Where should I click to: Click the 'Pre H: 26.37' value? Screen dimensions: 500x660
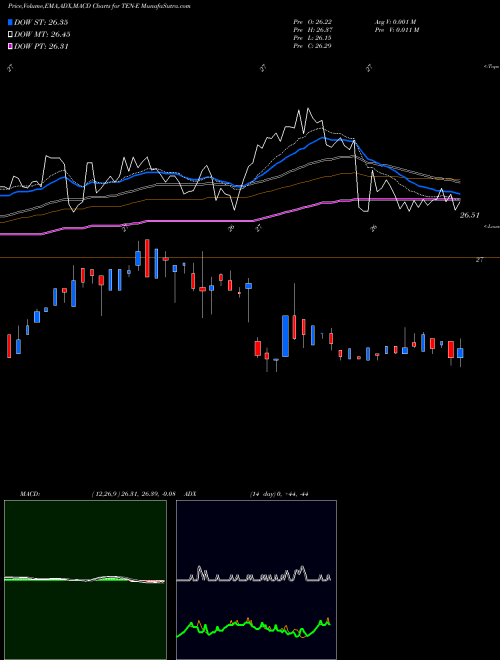click(x=313, y=30)
